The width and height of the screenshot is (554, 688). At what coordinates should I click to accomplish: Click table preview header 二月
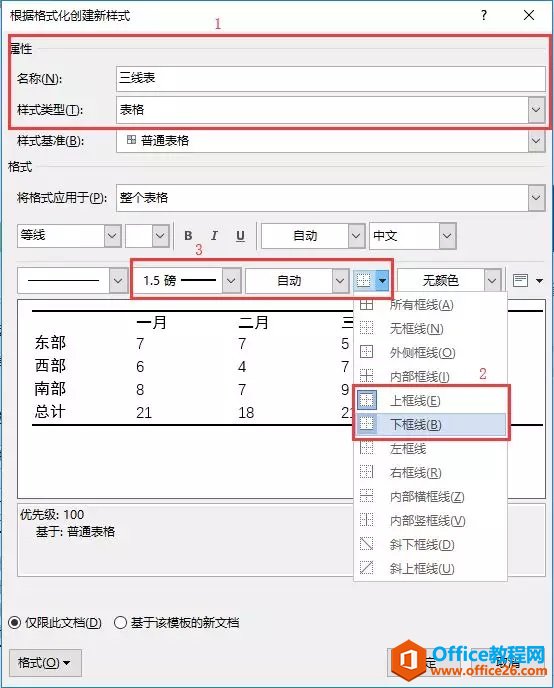[x=254, y=322]
